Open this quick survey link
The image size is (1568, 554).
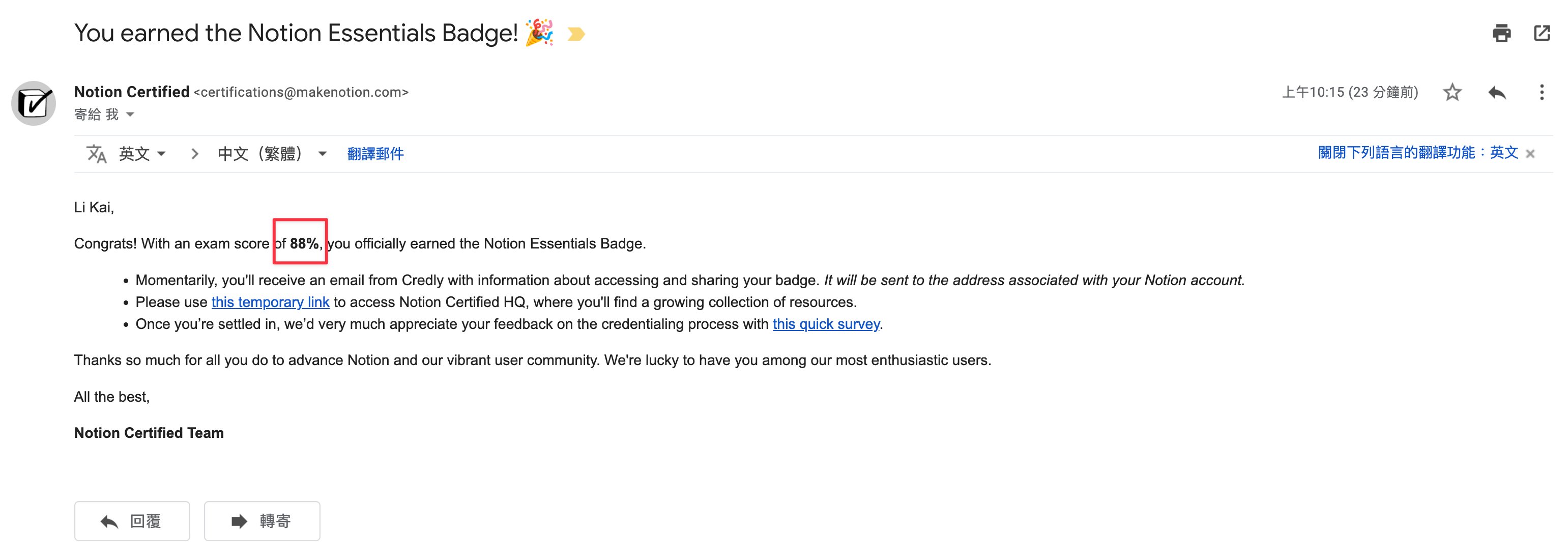[x=826, y=324]
